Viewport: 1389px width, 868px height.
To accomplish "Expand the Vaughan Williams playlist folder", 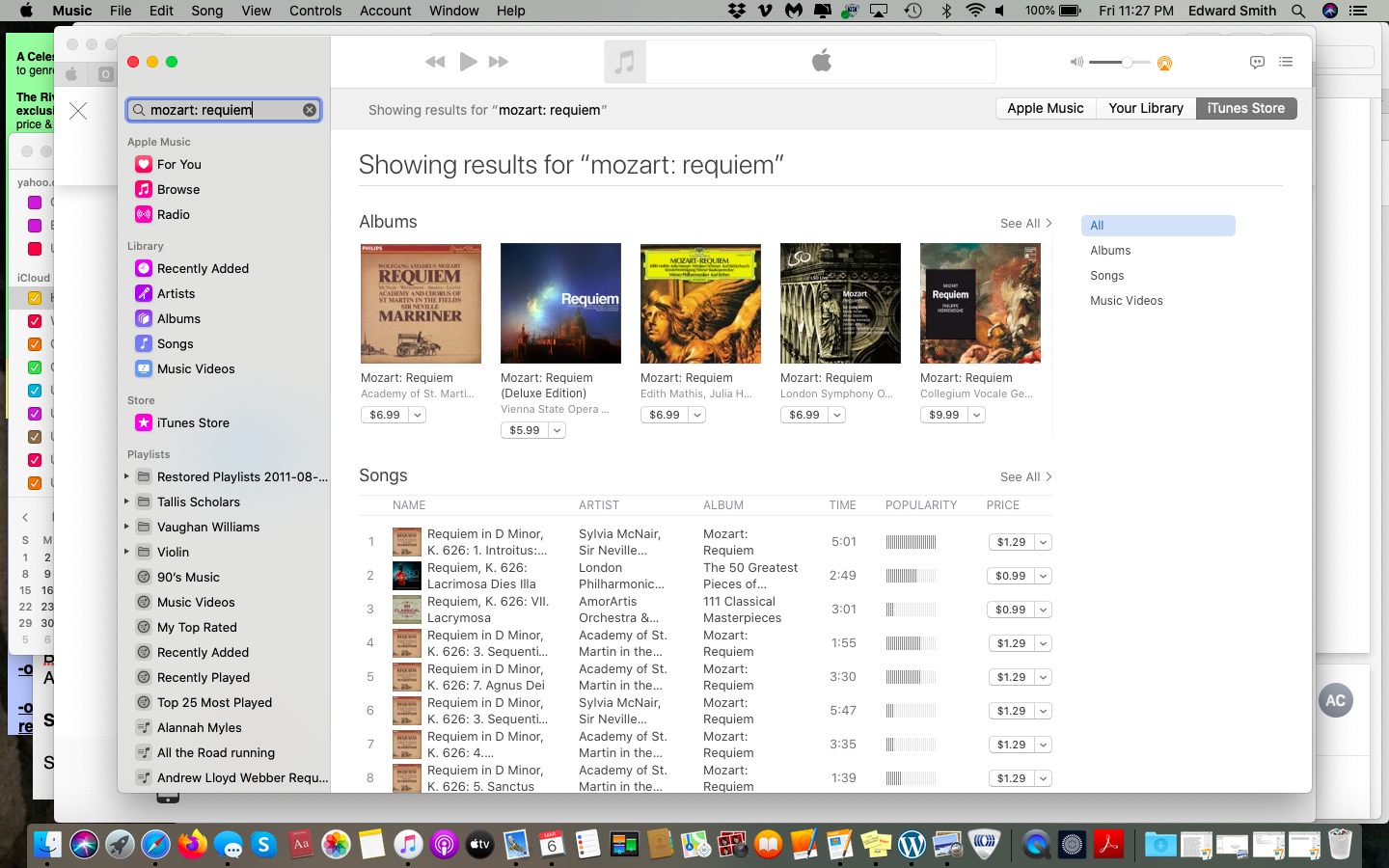I will coord(126,527).
